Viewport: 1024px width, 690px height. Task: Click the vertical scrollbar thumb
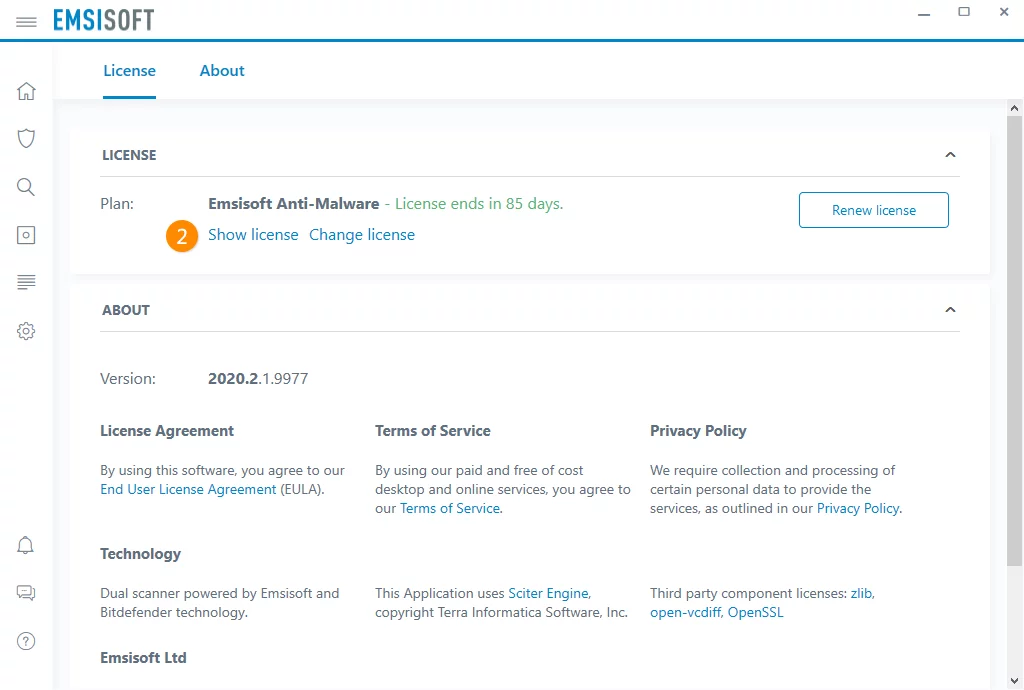click(x=1014, y=339)
